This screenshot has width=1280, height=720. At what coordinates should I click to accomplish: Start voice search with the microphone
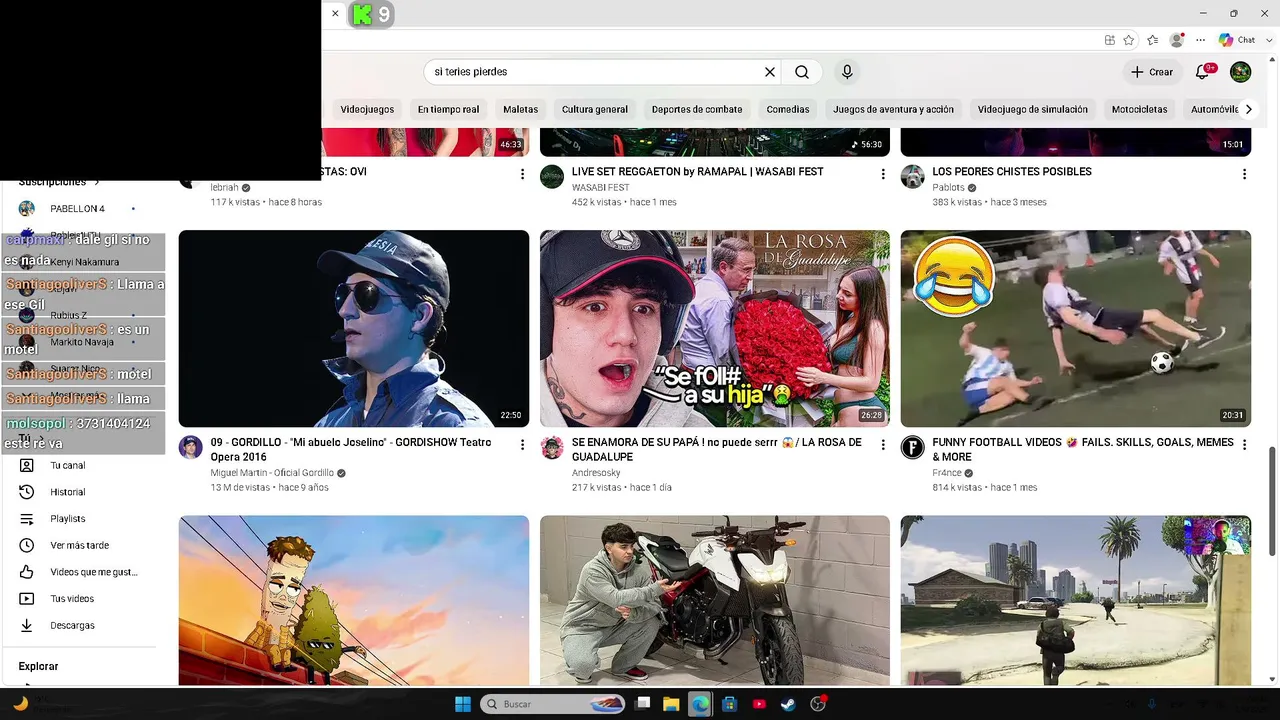[847, 72]
